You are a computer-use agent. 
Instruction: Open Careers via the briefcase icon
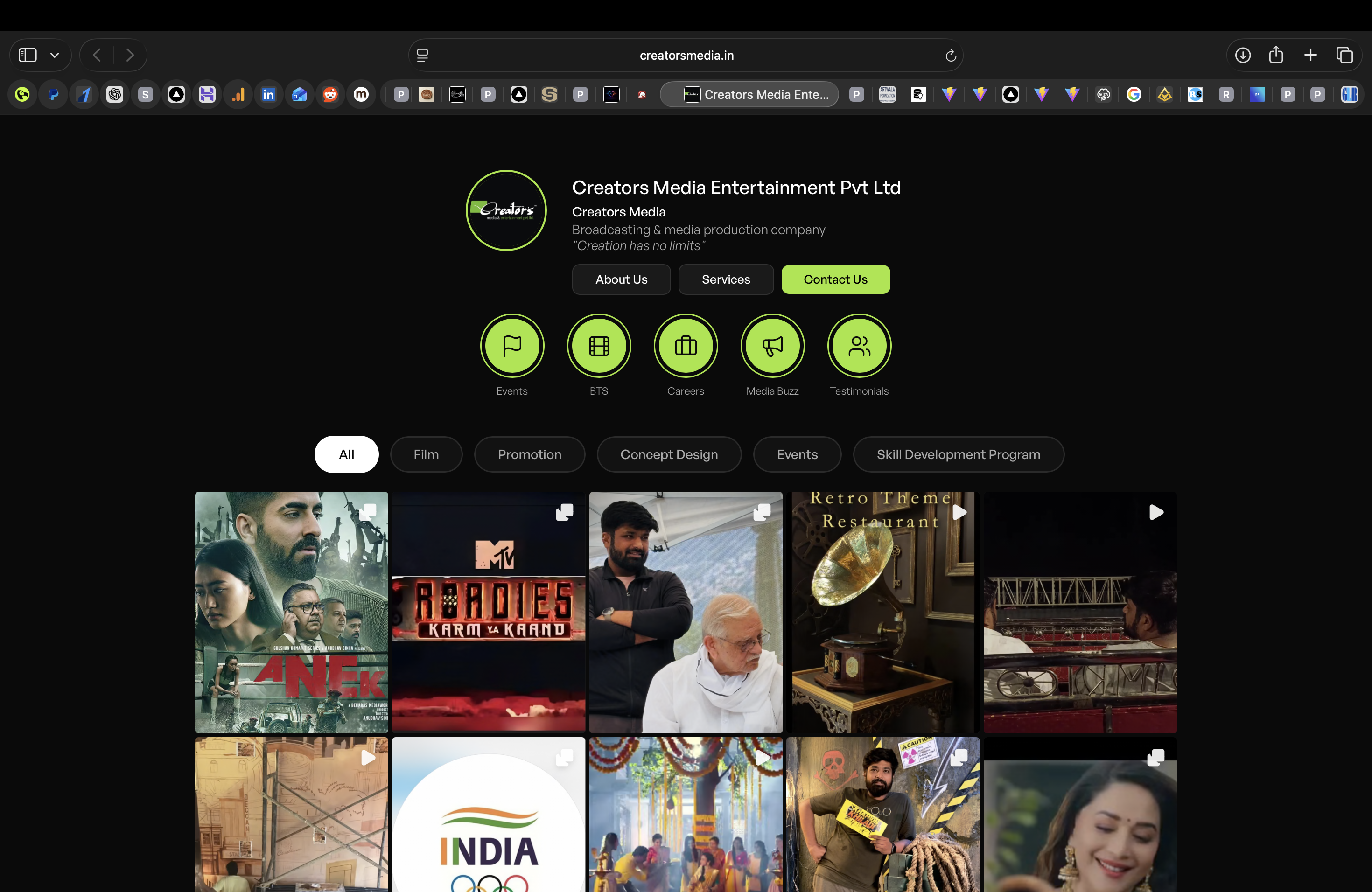point(686,346)
